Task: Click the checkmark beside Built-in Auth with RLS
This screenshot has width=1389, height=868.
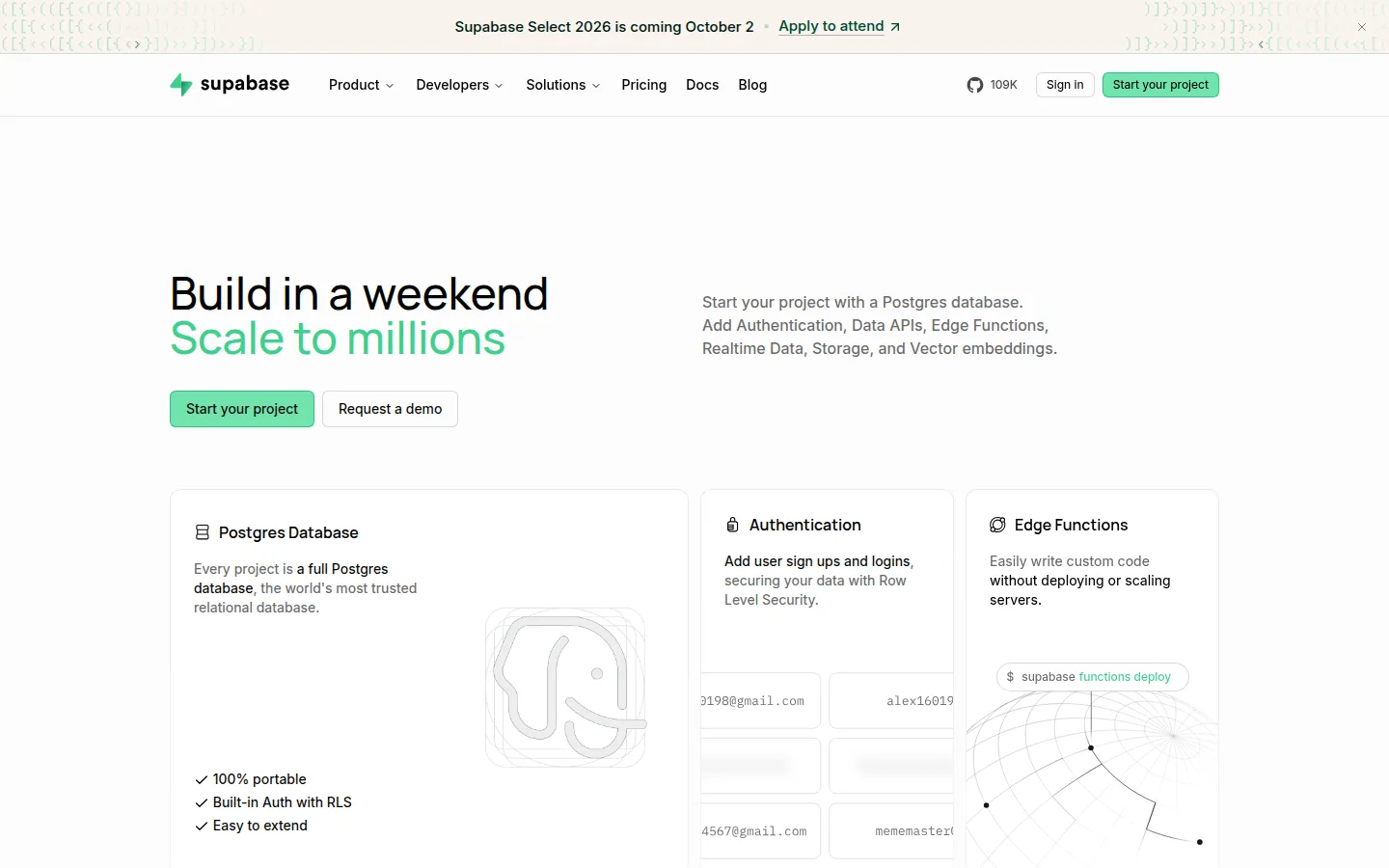Action: click(x=202, y=802)
